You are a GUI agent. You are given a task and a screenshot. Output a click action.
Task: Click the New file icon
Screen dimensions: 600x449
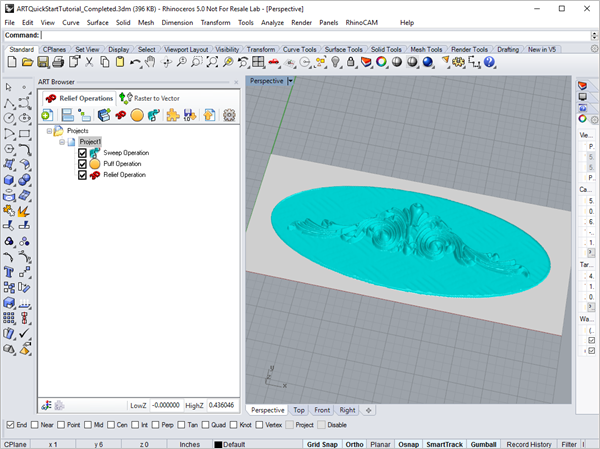coord(12,62)
